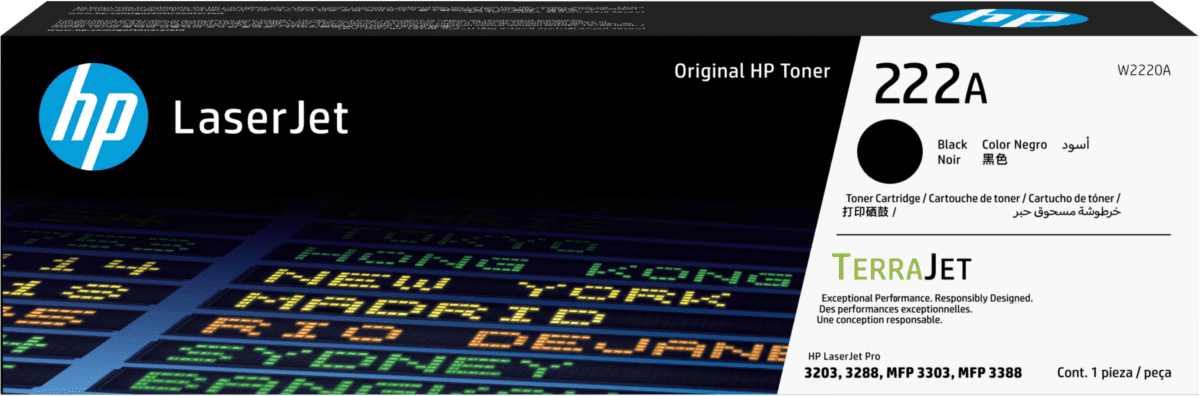The image size is (1200, 396).
Task: Click the Color Negro label
Action: click(x=1015, y=145)
